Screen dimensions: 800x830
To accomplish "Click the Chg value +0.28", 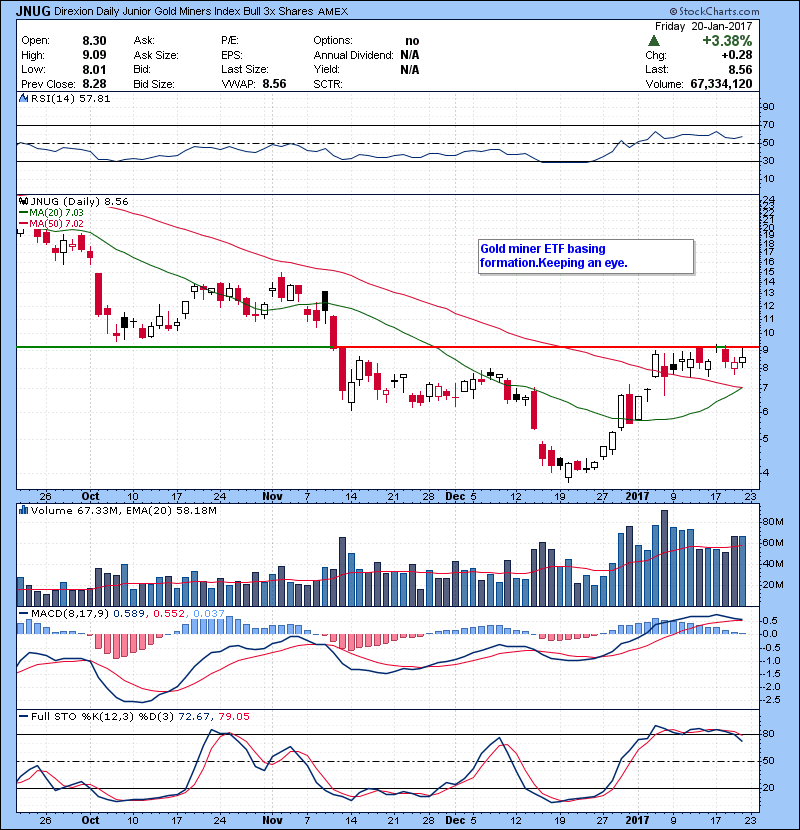I will 736,55.
